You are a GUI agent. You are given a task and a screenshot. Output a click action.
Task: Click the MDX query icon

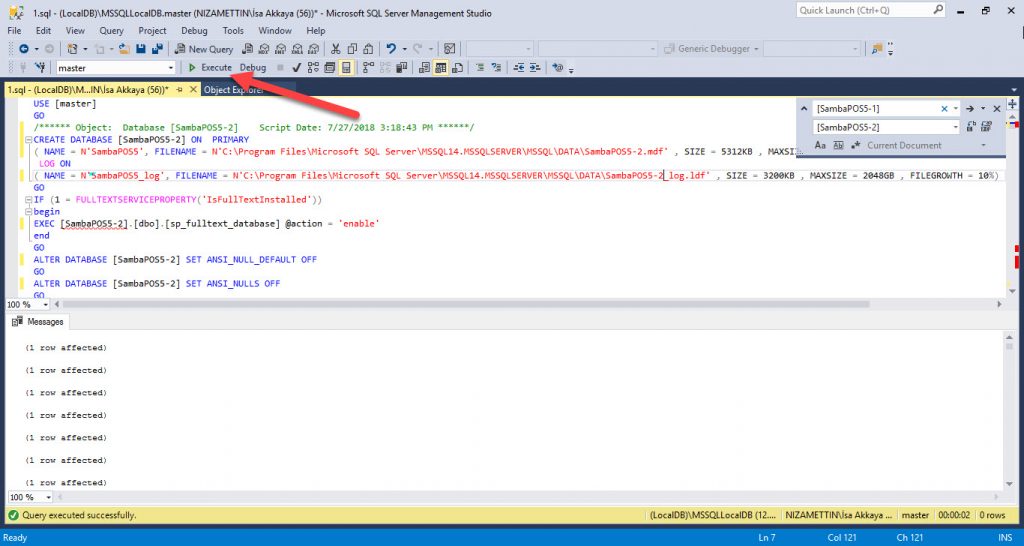[x=264, y=49]
